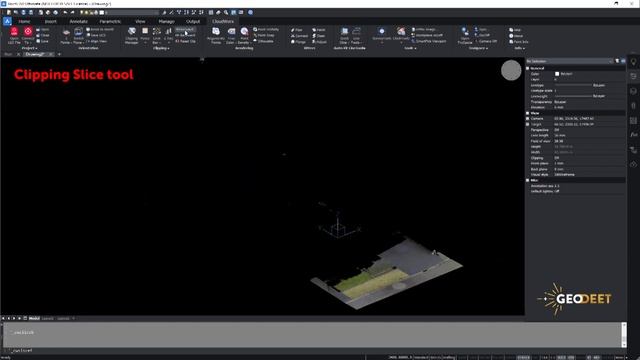Click the Quick Slice icon
Screen dimensions: 640x360
point(344,32)
